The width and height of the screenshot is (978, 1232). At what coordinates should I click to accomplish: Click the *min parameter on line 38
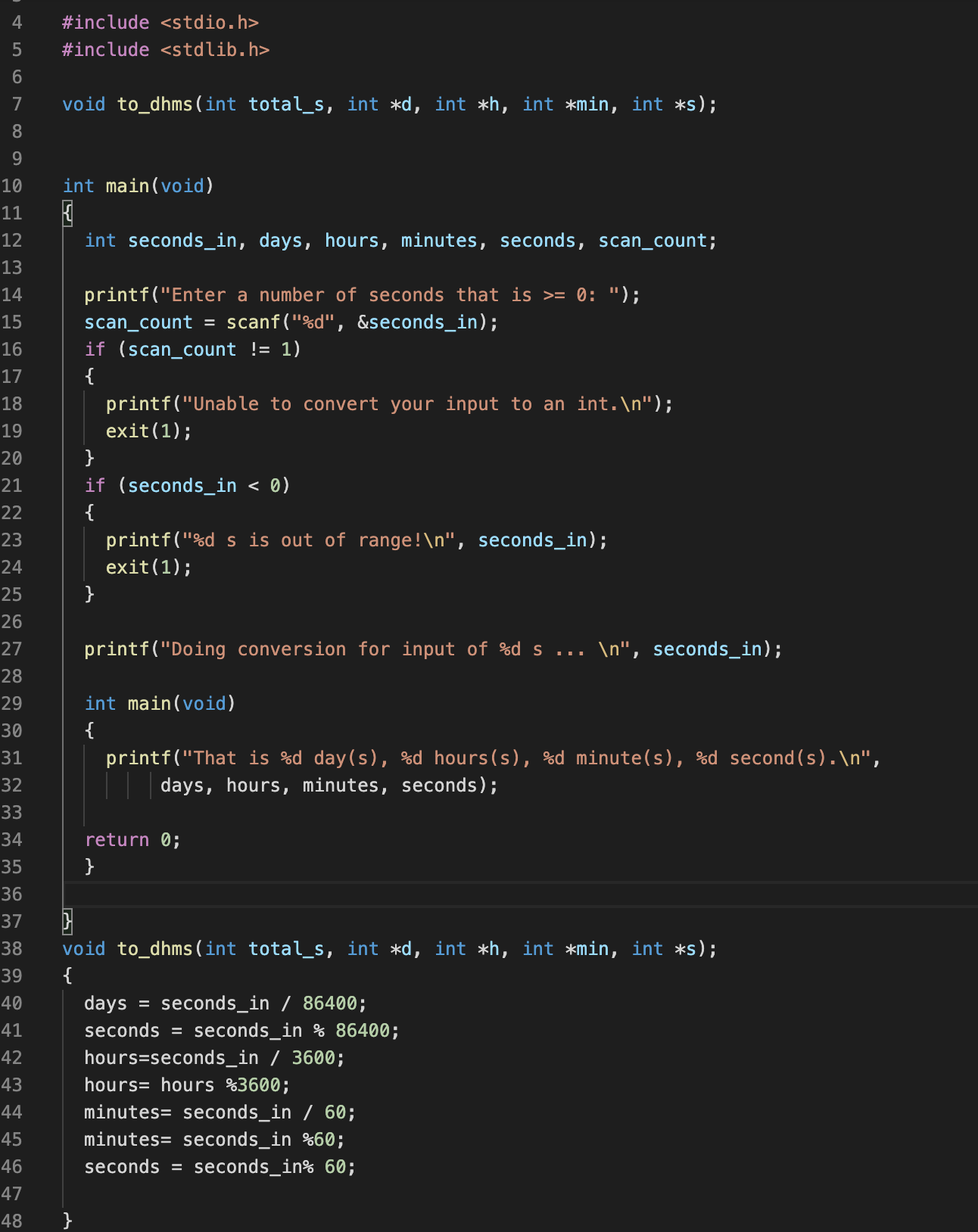[587, 949]
